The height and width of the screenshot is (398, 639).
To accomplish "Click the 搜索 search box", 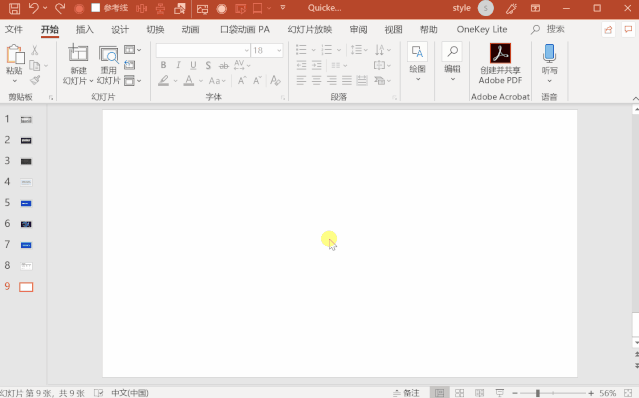I will coord(548,29).
